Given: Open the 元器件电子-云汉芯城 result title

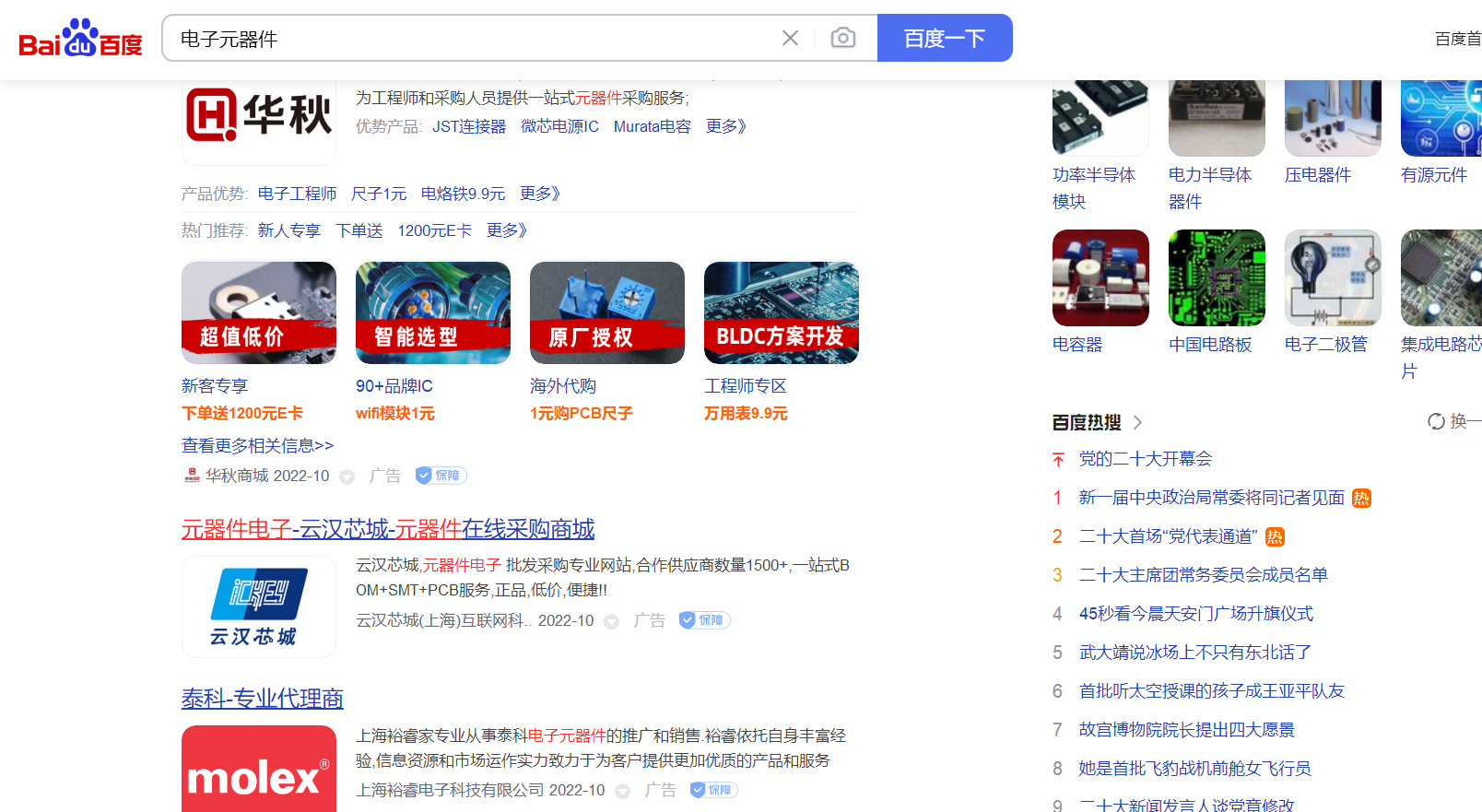Looking at the screenshot, I should pos(387,529).
